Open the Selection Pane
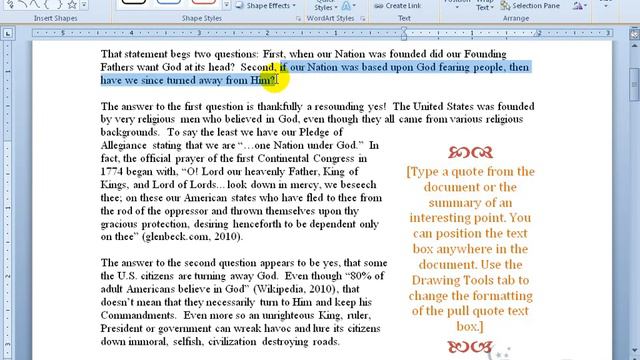This screenshot has height=360, width=640. tap(530, 6)
